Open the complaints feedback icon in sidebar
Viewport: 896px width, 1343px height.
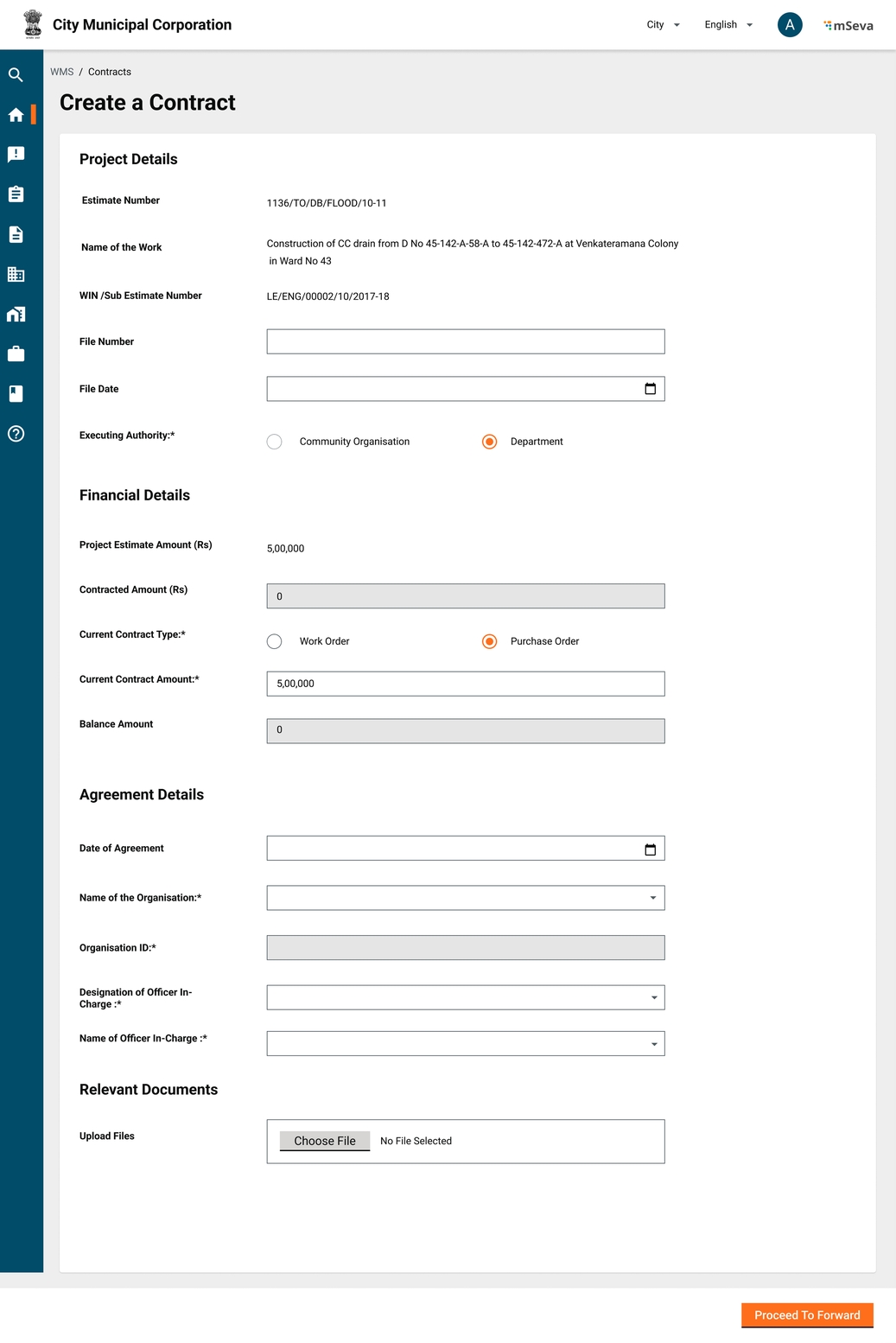tap(16, 155)
